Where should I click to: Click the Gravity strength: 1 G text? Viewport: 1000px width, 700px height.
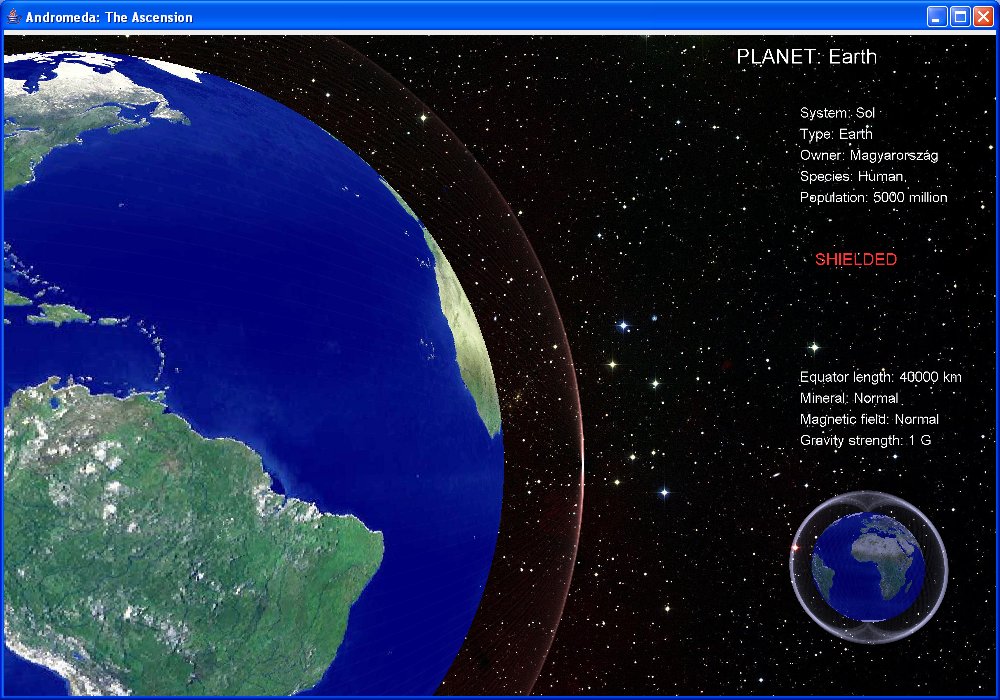tap(865, 440)
